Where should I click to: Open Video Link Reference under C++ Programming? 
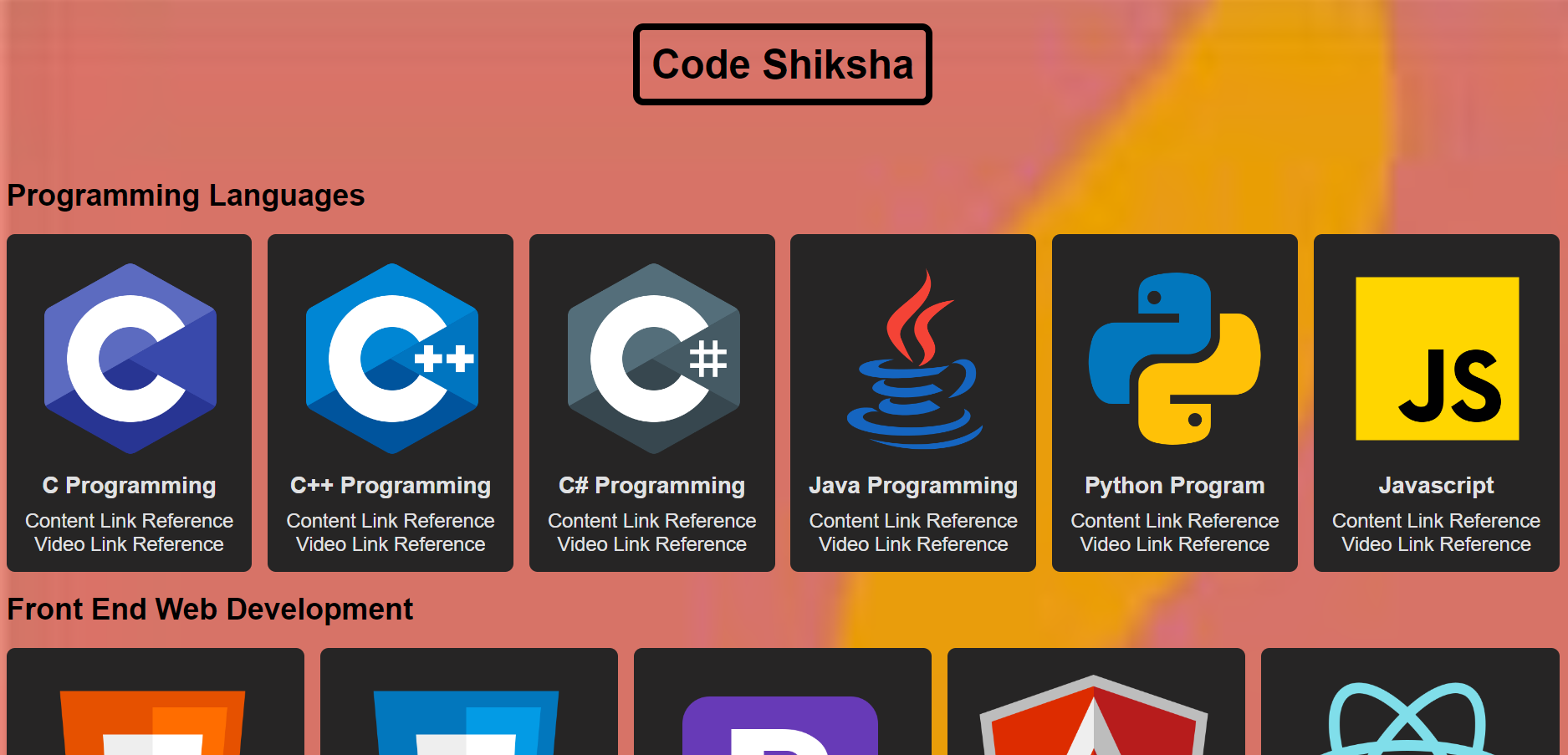point(391,543)
